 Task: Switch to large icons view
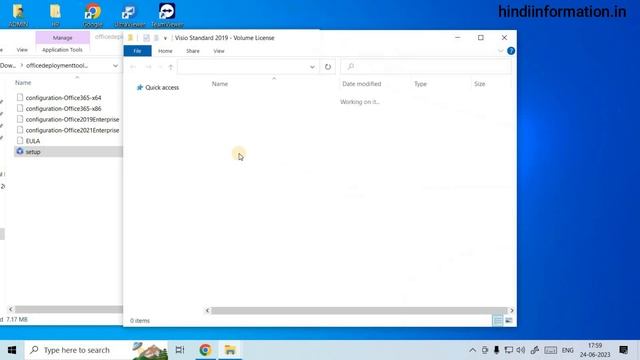509,320
